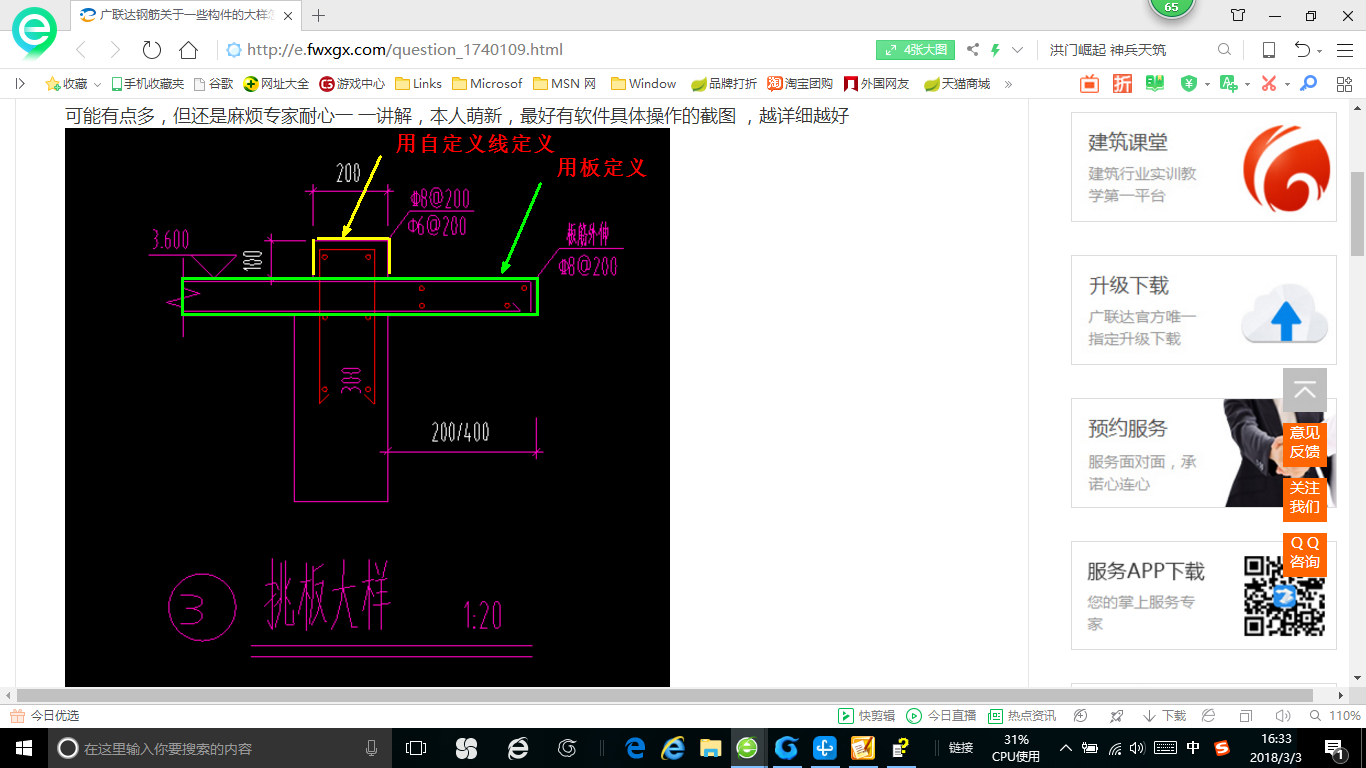
Task: Expand more bookmarks double chevron
Action: (x=1008, y=84)
